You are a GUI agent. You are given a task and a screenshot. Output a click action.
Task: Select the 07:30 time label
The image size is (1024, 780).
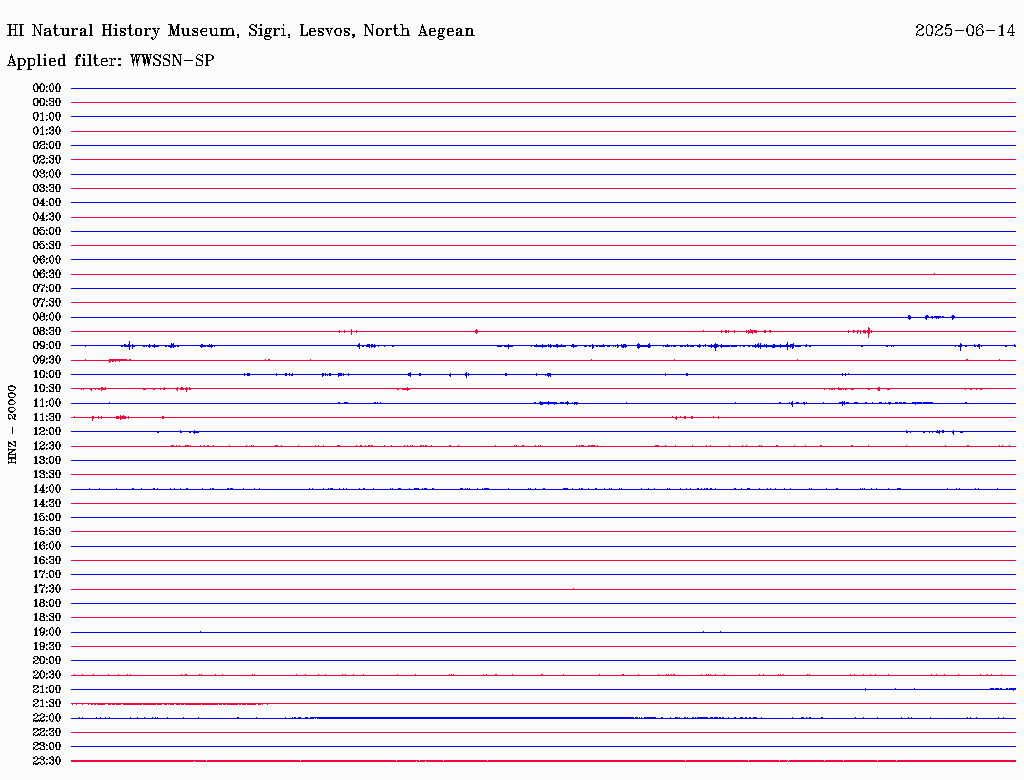click(x=47, y=303)
